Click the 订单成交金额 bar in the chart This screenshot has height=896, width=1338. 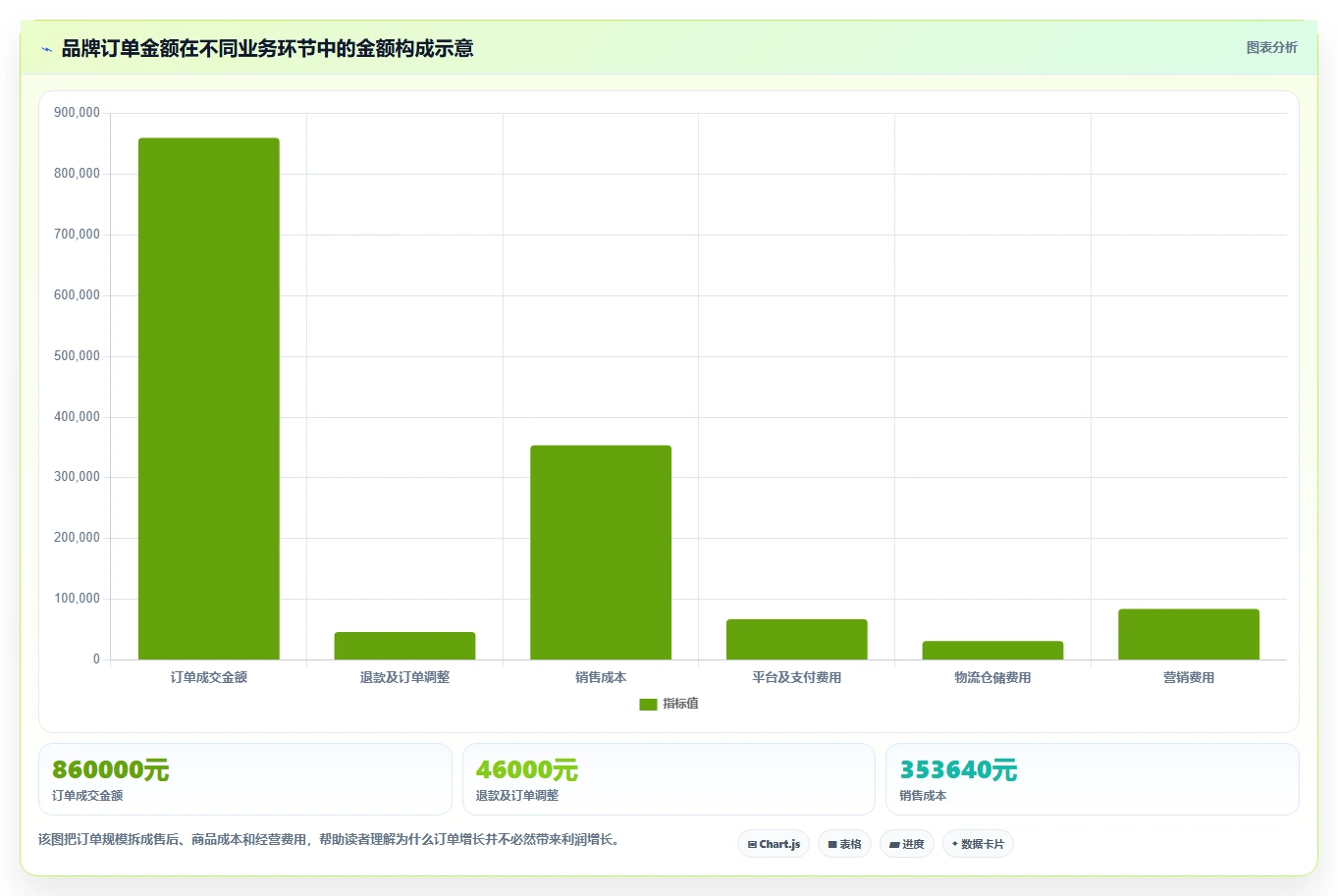(208, 398)
